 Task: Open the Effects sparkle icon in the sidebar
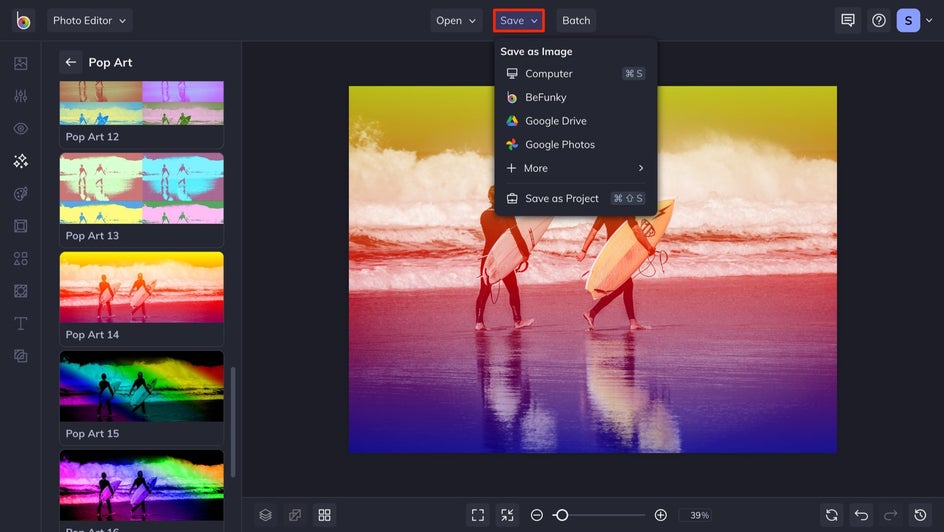point(20,161)
